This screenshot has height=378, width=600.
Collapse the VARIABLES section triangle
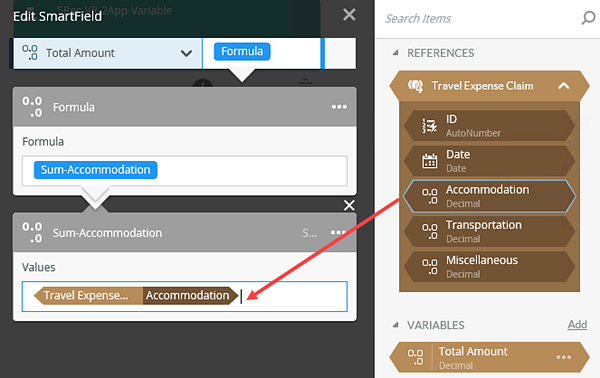[396, 325]
